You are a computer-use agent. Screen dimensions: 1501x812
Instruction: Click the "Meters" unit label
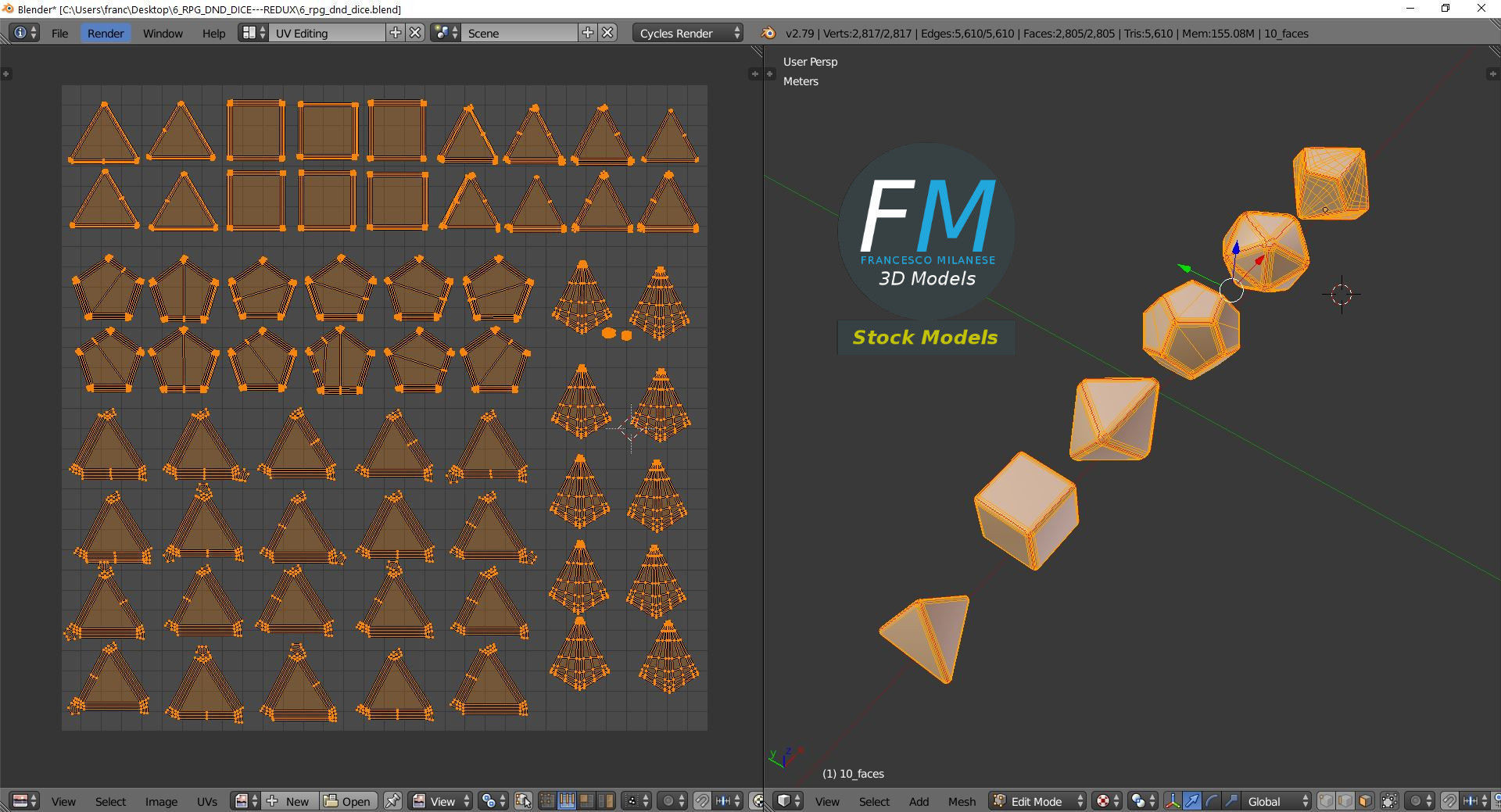[801, 81]
